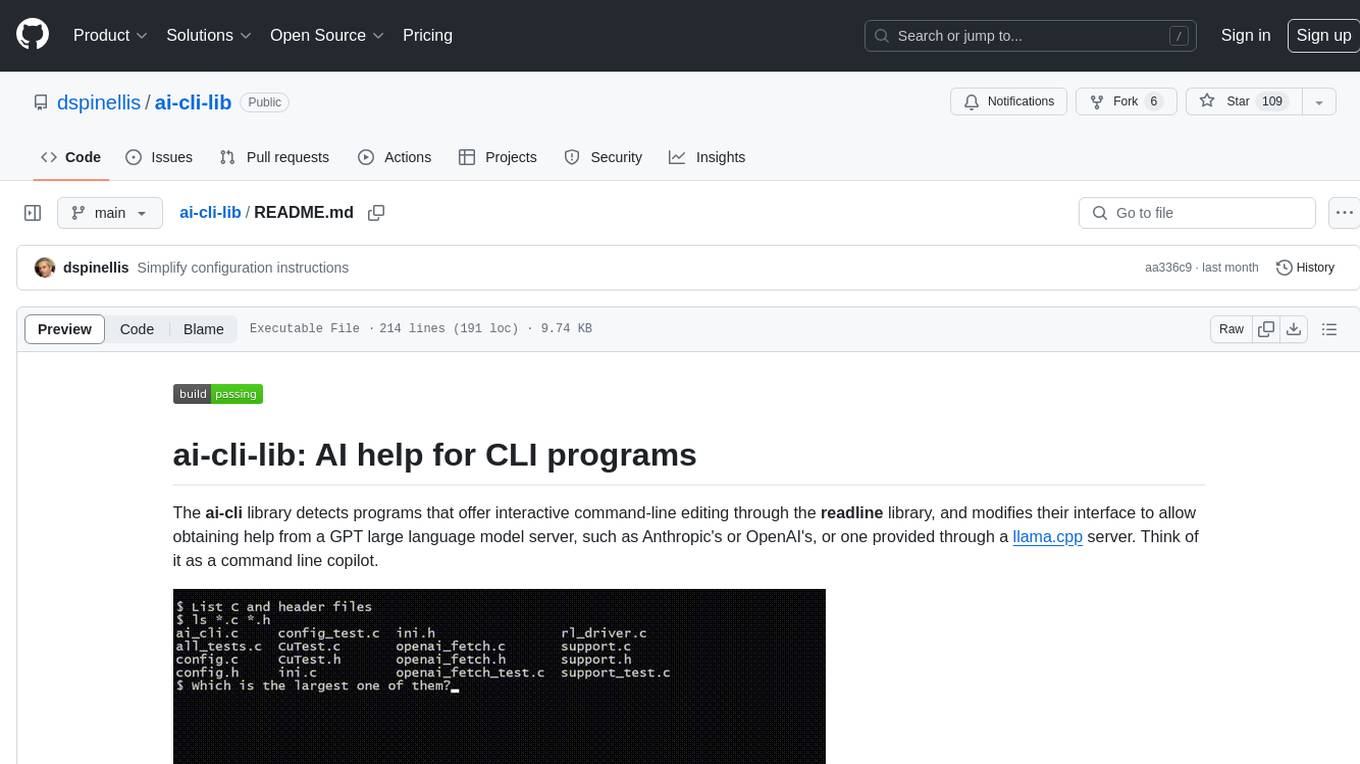Image resolution: width=1360 pixels, height=764 pixels.
Task: Select the Blame view
Action: click(x=203, y=329)
